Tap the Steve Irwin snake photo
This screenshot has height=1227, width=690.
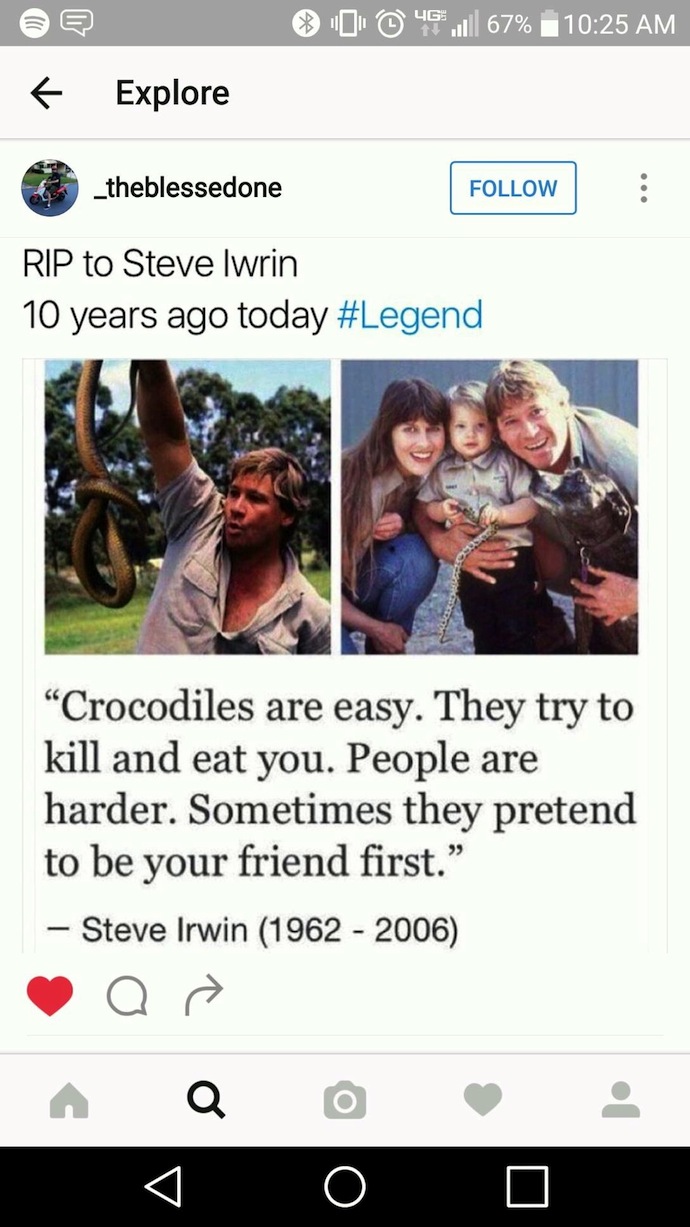pos(187,507)
